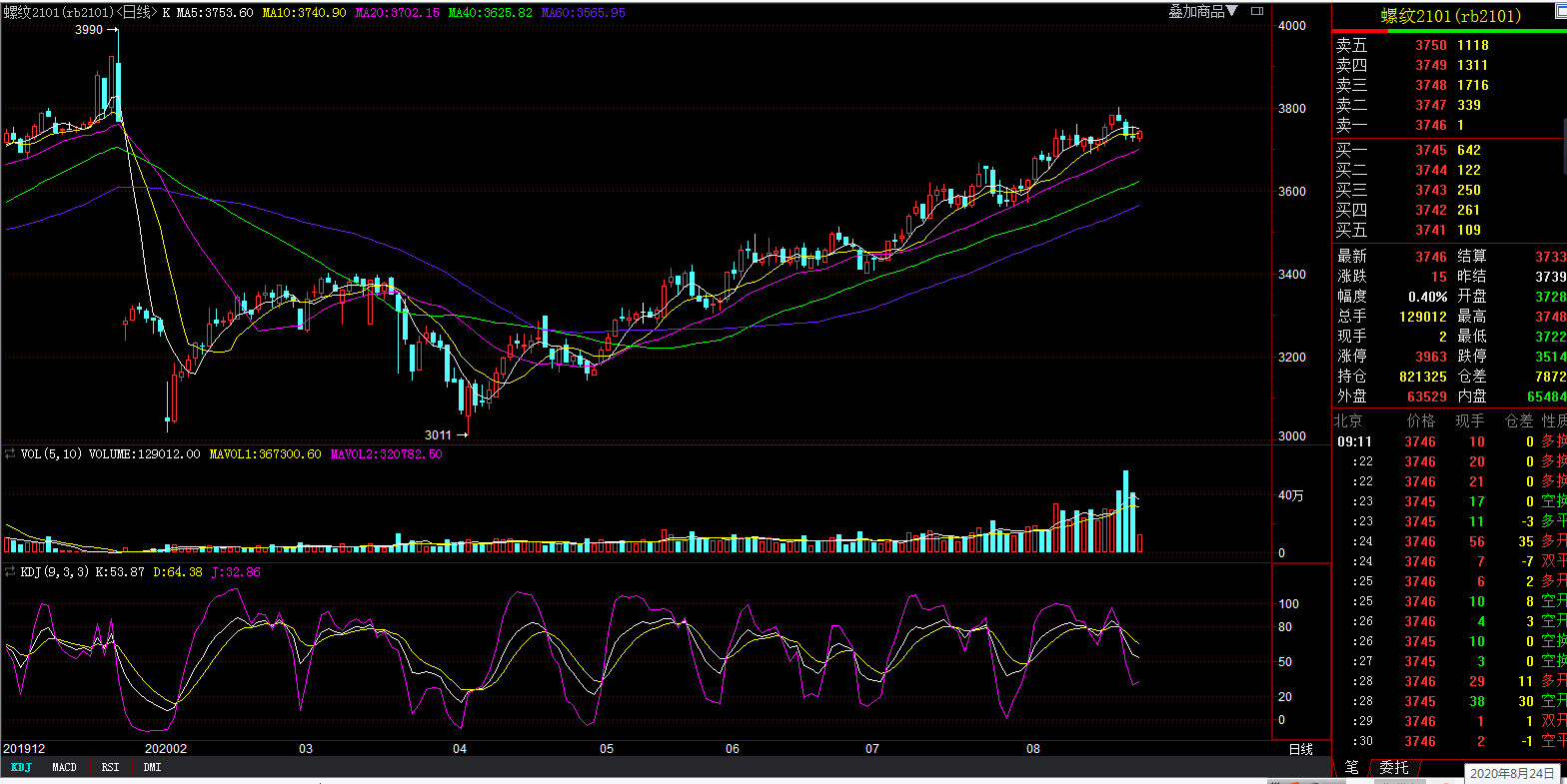This screenshot has height=784, width=1567.
Task: Click the 幅度 value 0.40%
Action: tap(1427, 297)
